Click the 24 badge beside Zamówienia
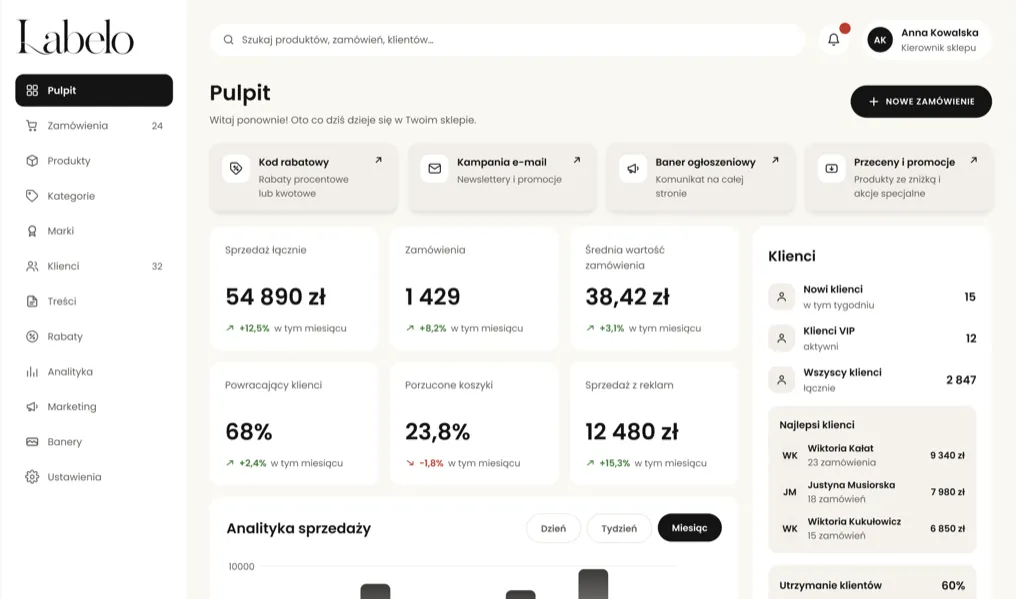The height and width of the screenshot is (599, 1016). click(157, 126)
